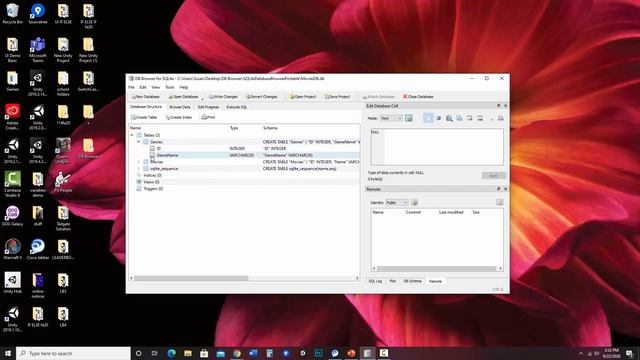Undock the Edit Database Cell panel
640x360 pixels.
pos(498,106)
